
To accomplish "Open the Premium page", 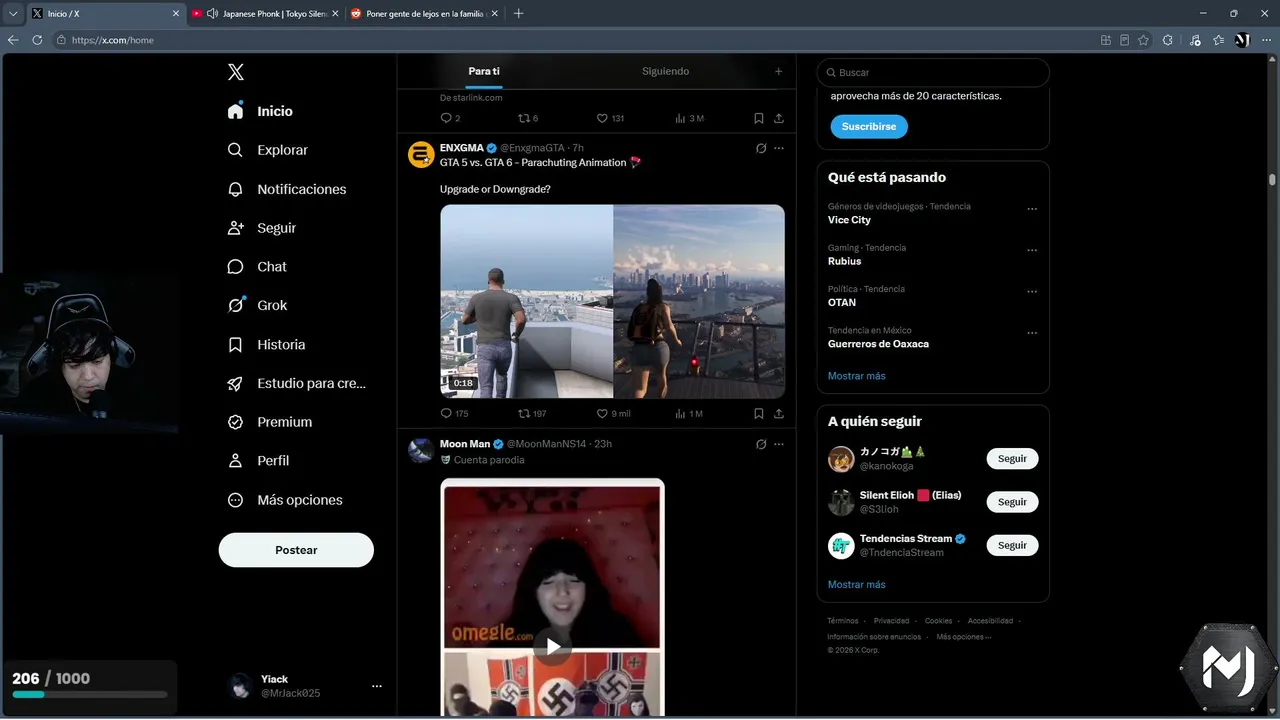I will point(270,422).
